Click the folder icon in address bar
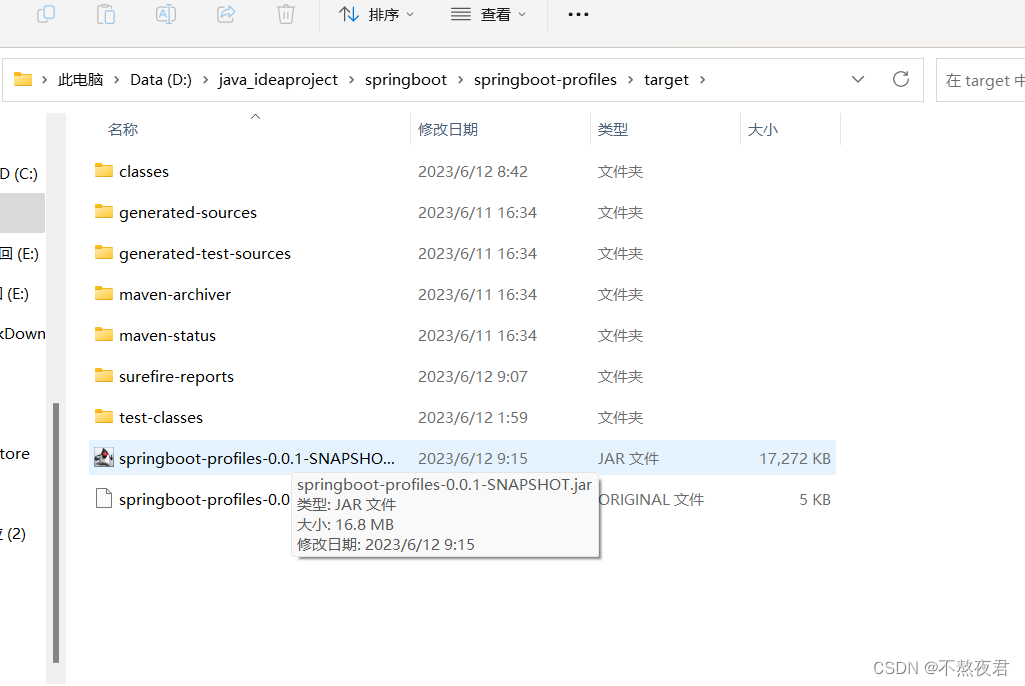 click(x=23, y=79)
